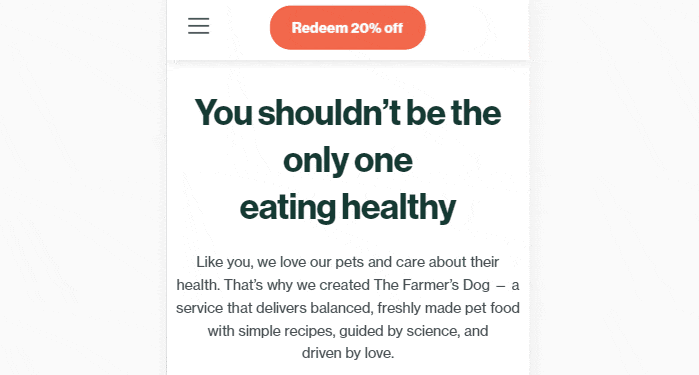Click the word "healthy" in the headline
This screenshot has width=699, height=375.
[399, 208]
